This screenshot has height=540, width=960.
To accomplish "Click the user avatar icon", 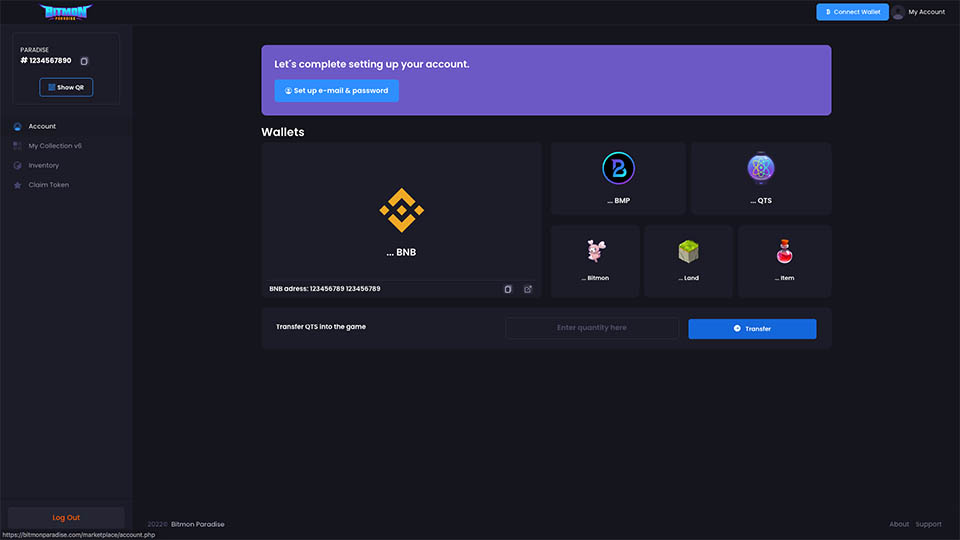I will click(x=898, y=12).
